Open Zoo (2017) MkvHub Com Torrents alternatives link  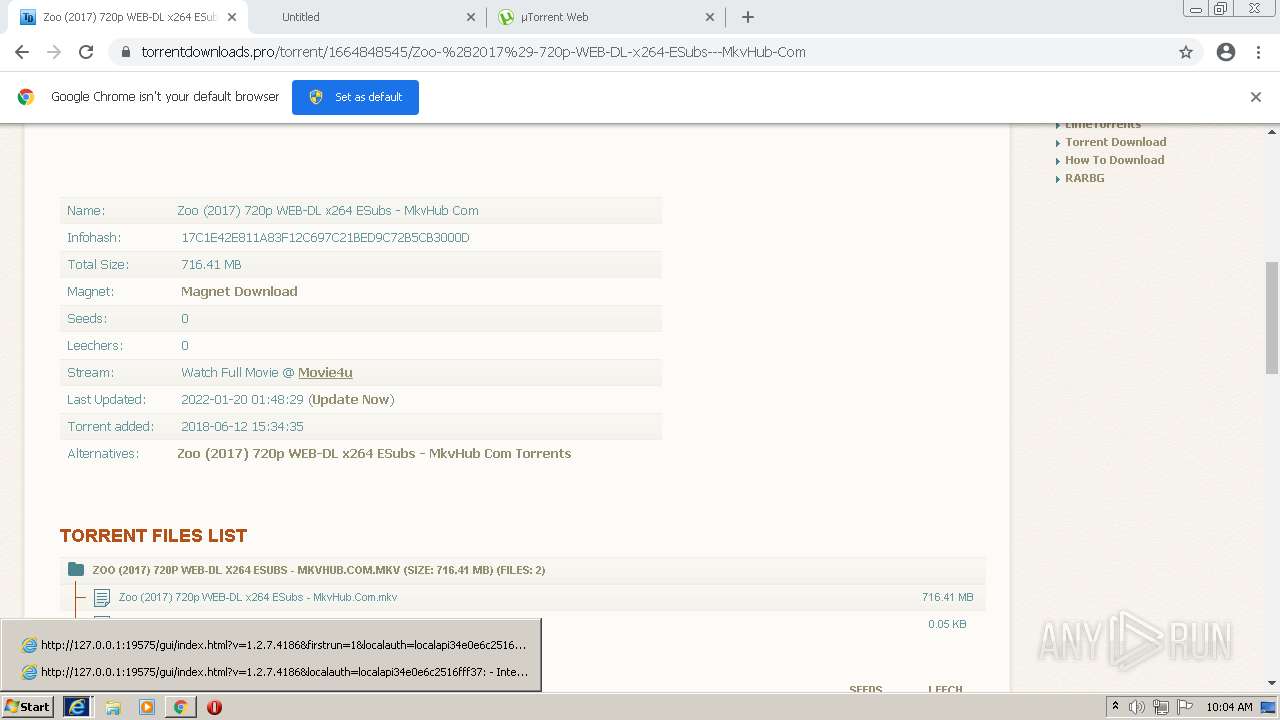pyautogui.click(x=374, y=453)
